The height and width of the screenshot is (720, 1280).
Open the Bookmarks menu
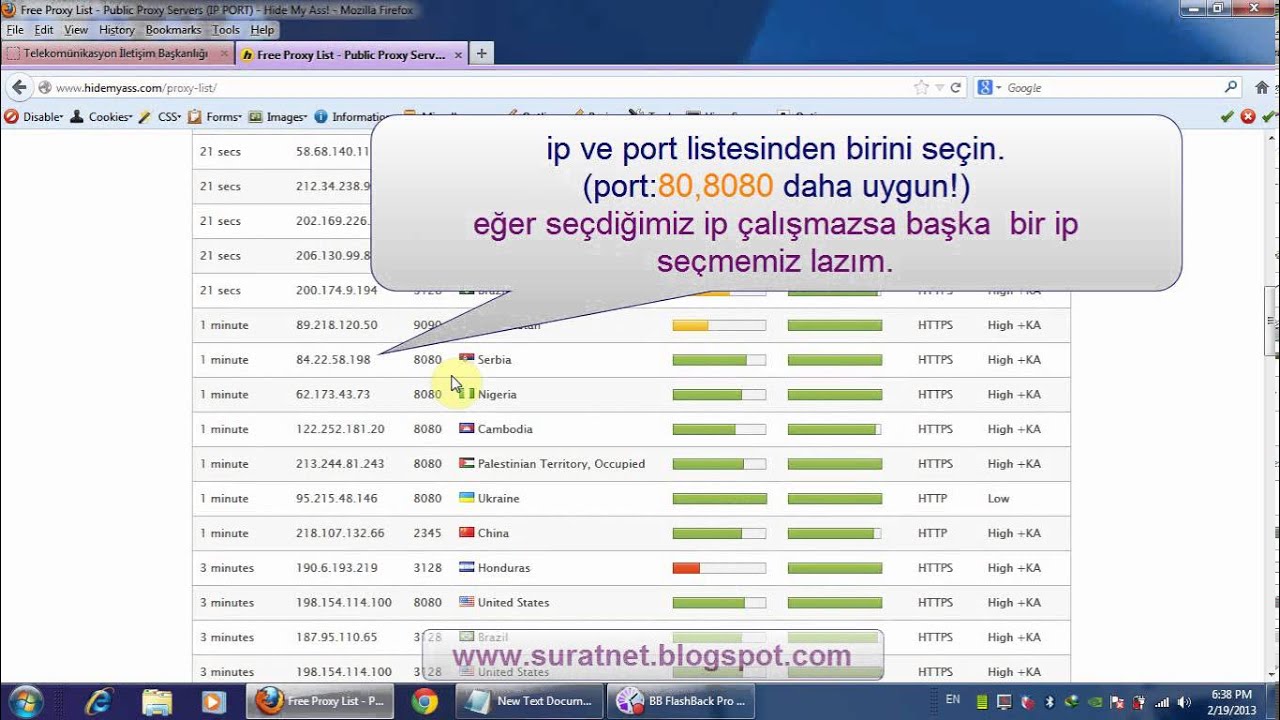point(173,30)
